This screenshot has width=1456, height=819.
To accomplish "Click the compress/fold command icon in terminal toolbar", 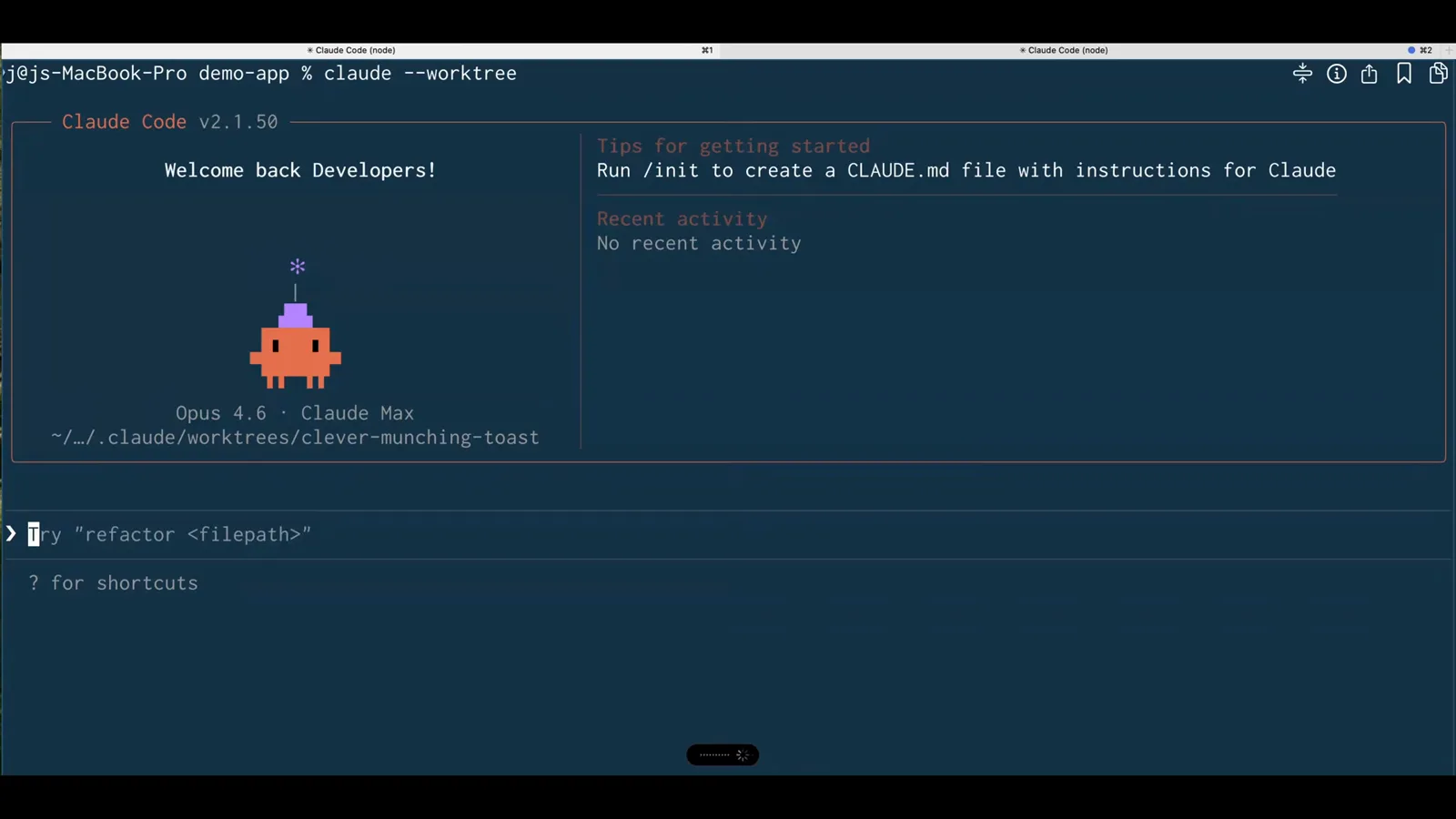I will (x=1302, y=74).
